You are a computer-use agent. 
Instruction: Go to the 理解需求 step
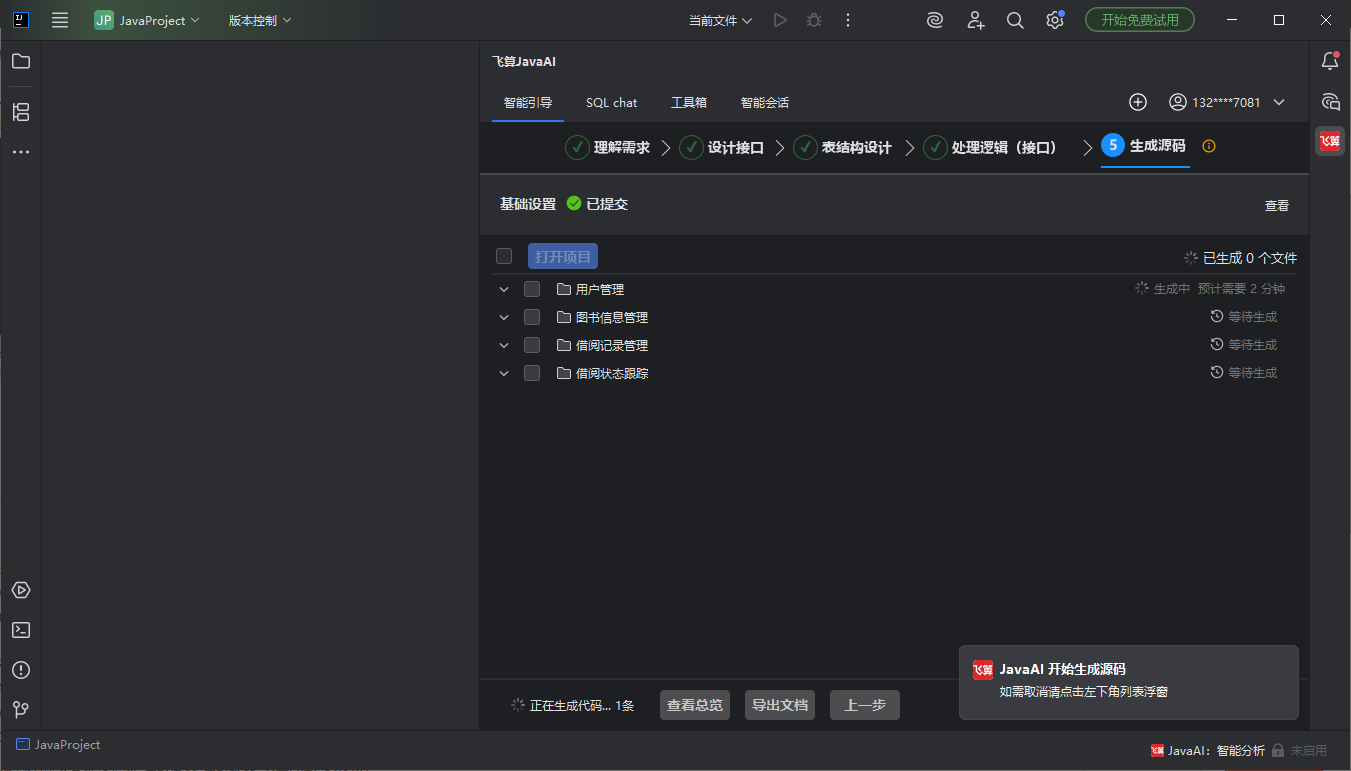pos(607,147)
